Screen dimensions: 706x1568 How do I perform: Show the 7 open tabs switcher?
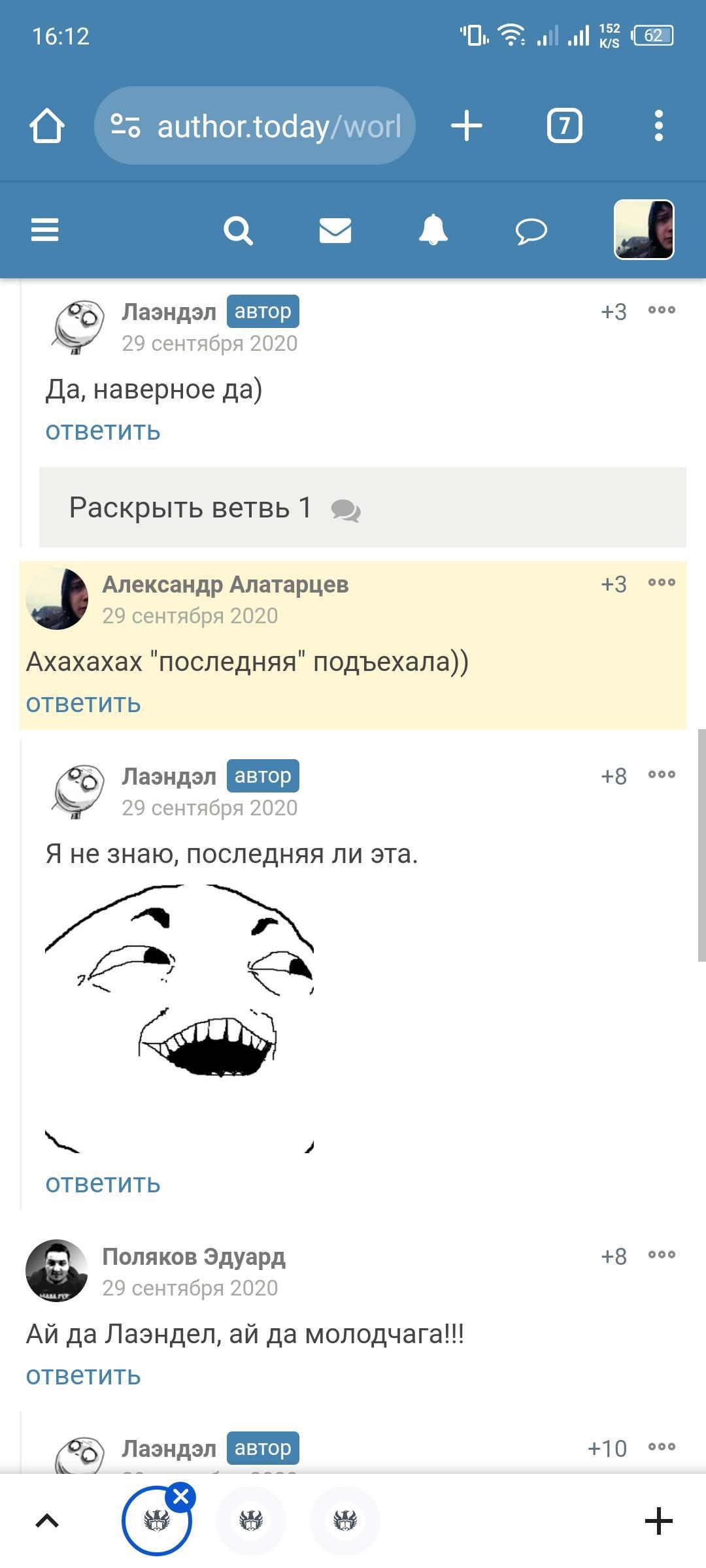point(564,125)
